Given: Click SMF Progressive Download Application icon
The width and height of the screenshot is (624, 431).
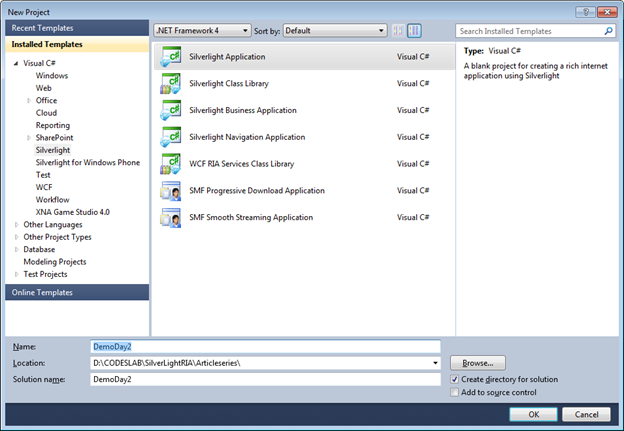Looking at the screenshot, I should point(170,191).
